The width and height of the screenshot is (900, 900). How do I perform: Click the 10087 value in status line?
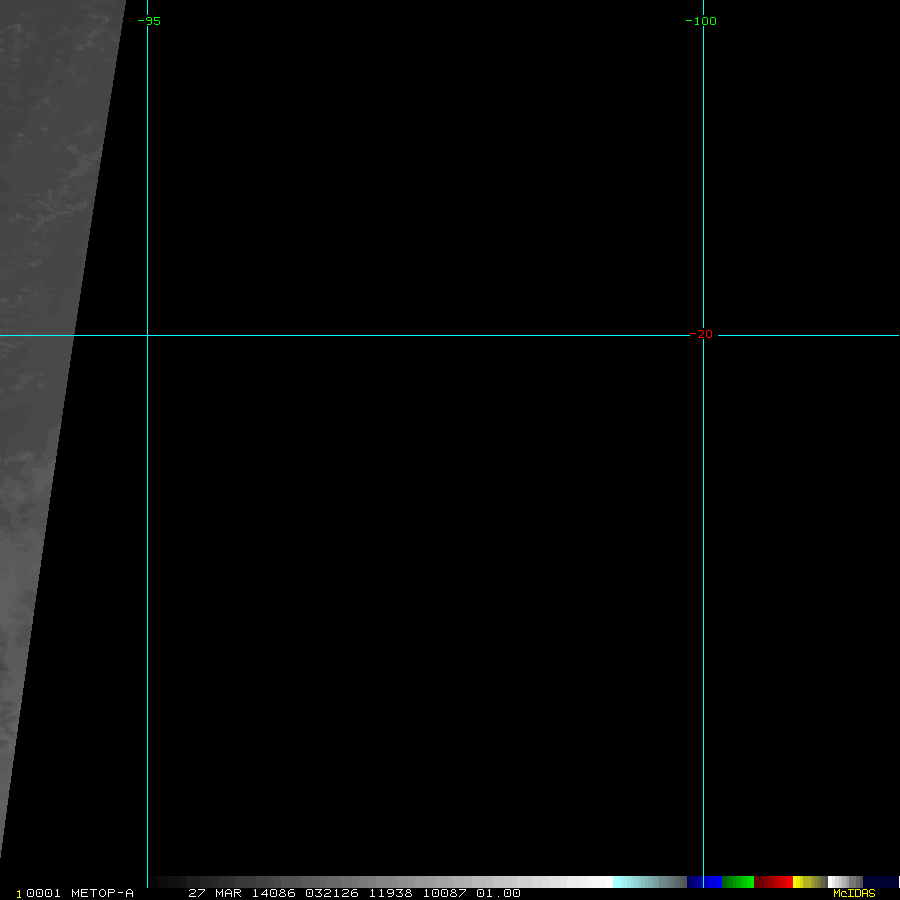pos(444,893)
